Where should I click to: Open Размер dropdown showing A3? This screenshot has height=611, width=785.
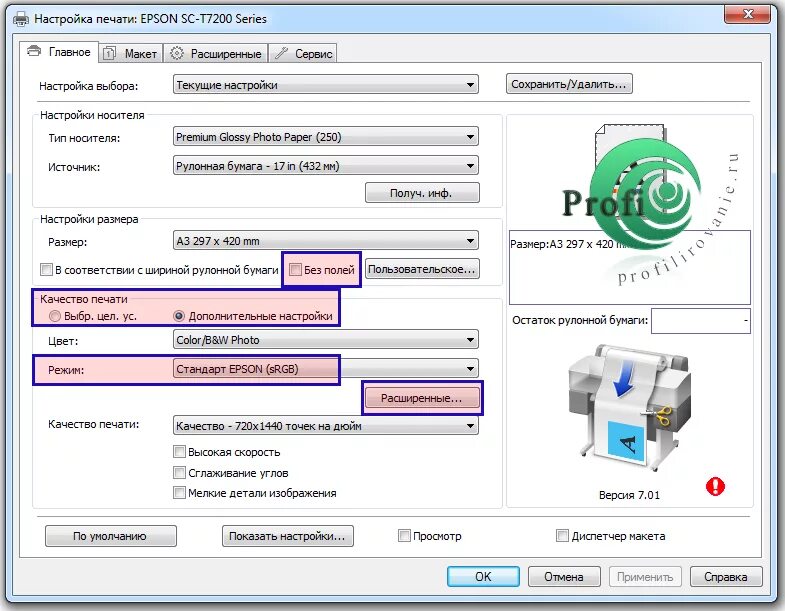(x=325, y=241)
